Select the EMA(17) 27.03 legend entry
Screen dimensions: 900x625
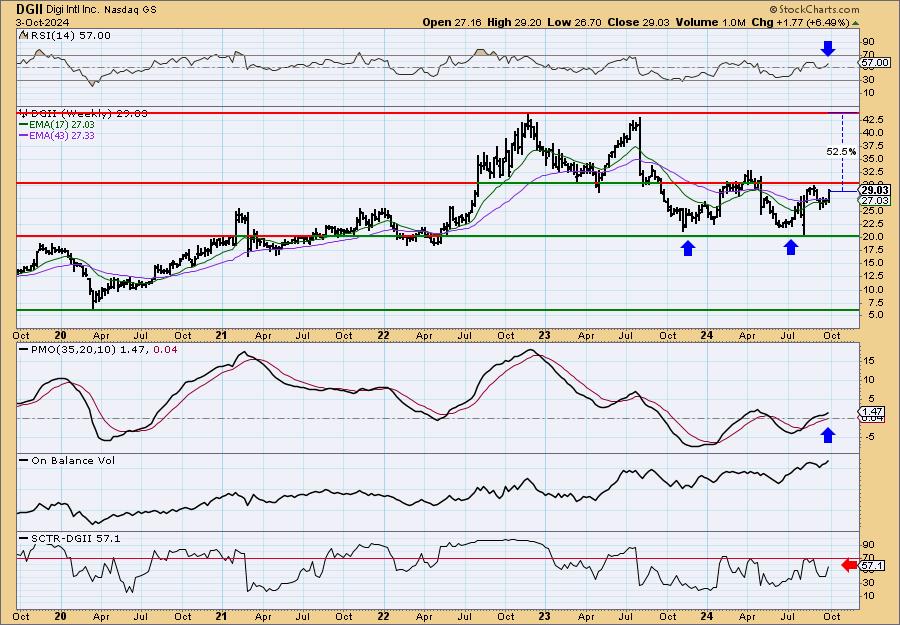coord(57,125)
